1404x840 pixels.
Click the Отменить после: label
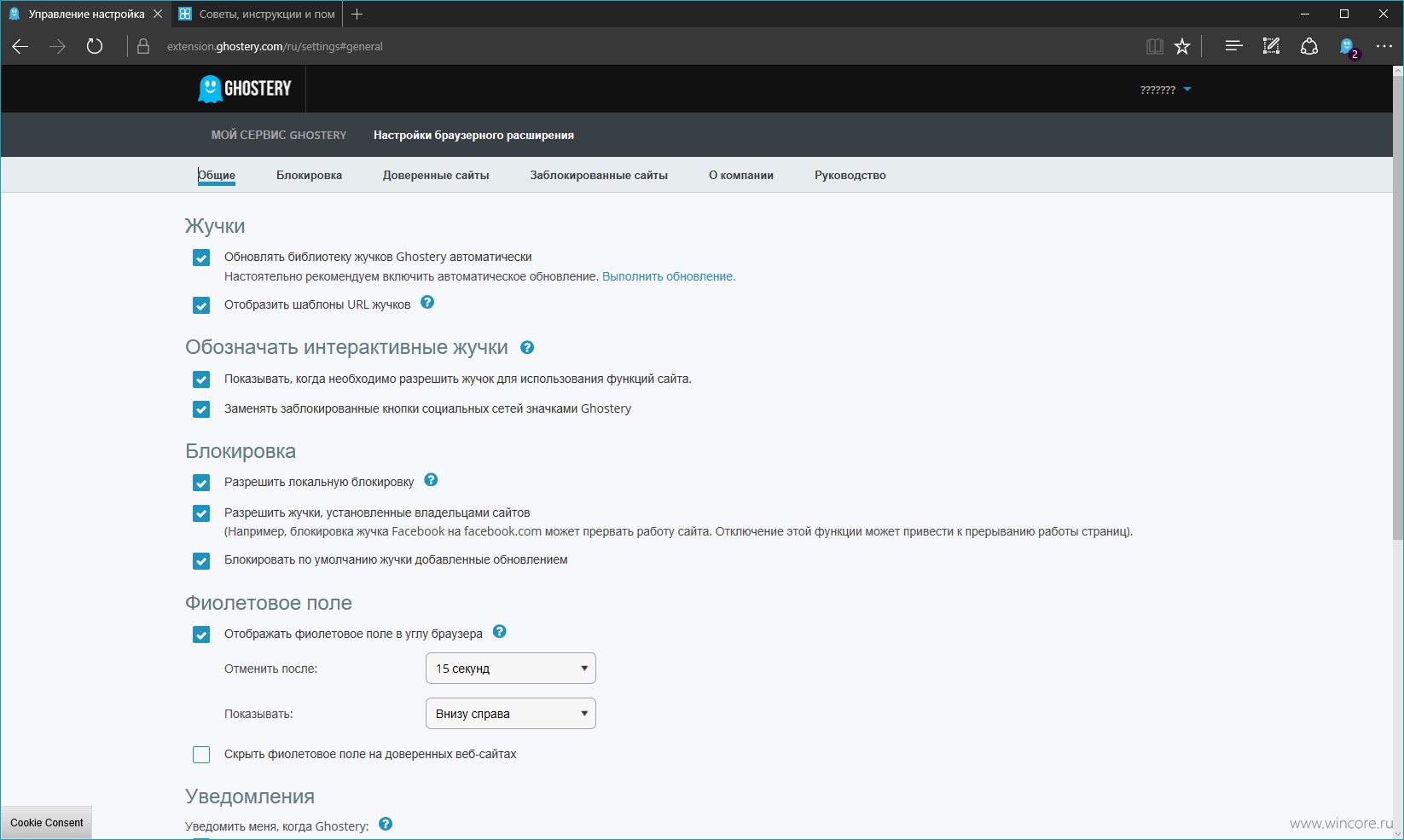(x=270, y=669)
